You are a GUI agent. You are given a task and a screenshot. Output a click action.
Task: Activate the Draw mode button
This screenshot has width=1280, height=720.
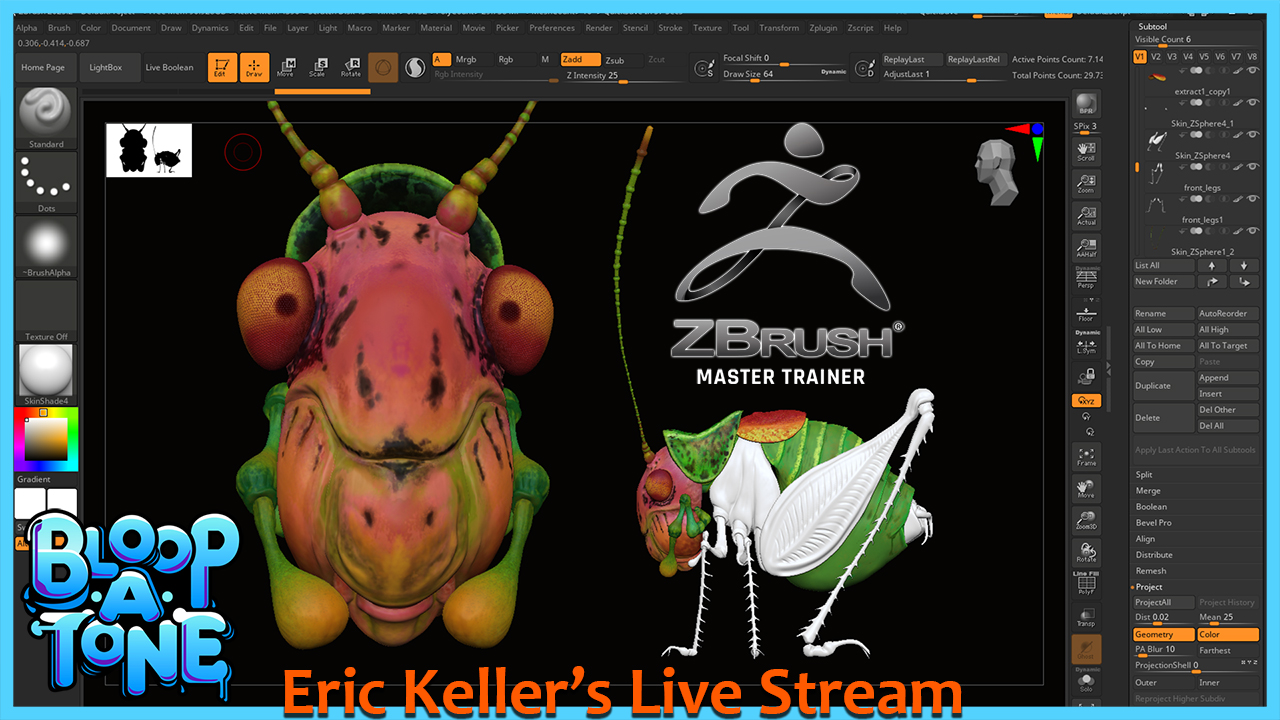pos(255,68)
